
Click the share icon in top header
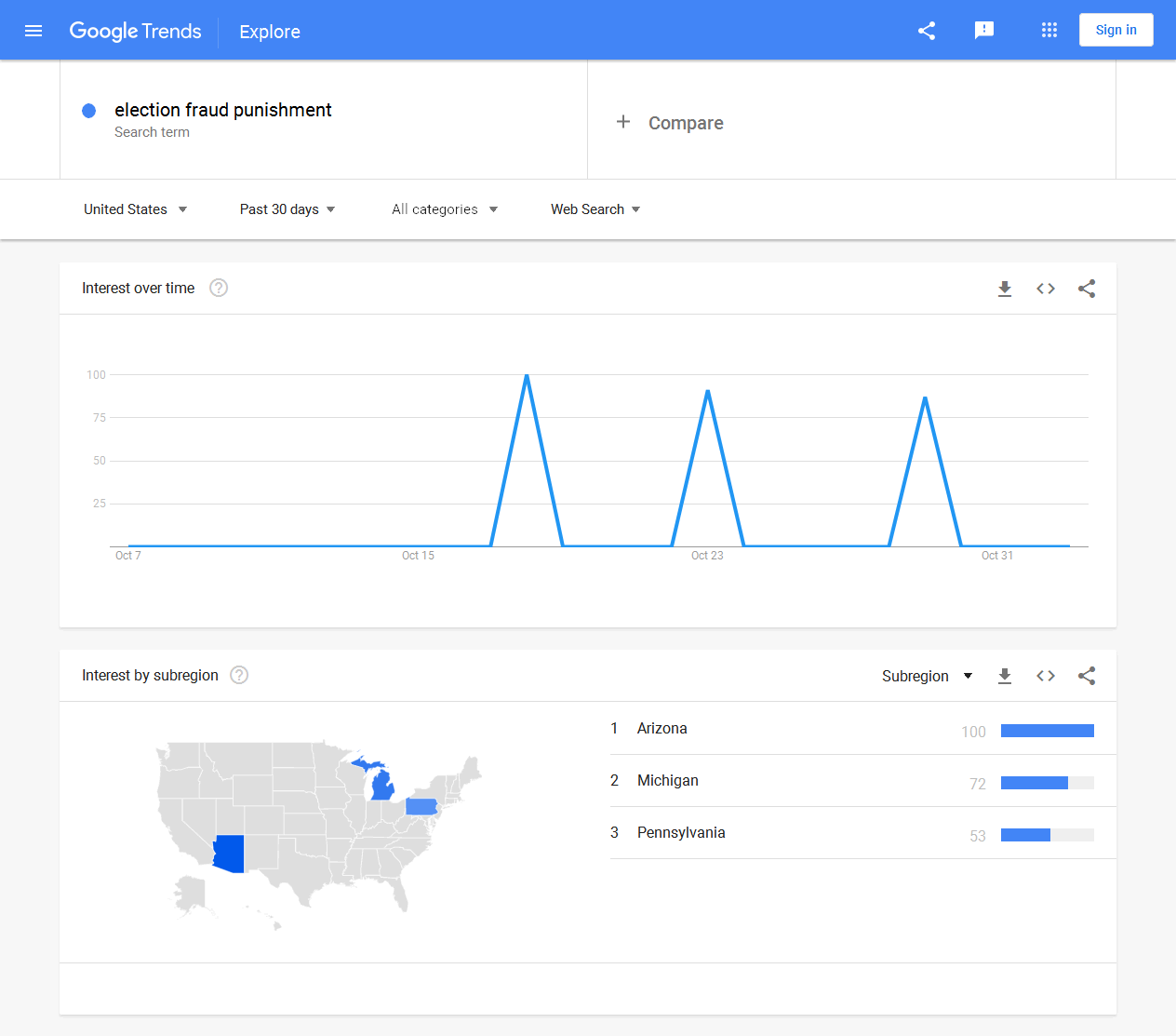pyautogui.click(x=927, y=31)
